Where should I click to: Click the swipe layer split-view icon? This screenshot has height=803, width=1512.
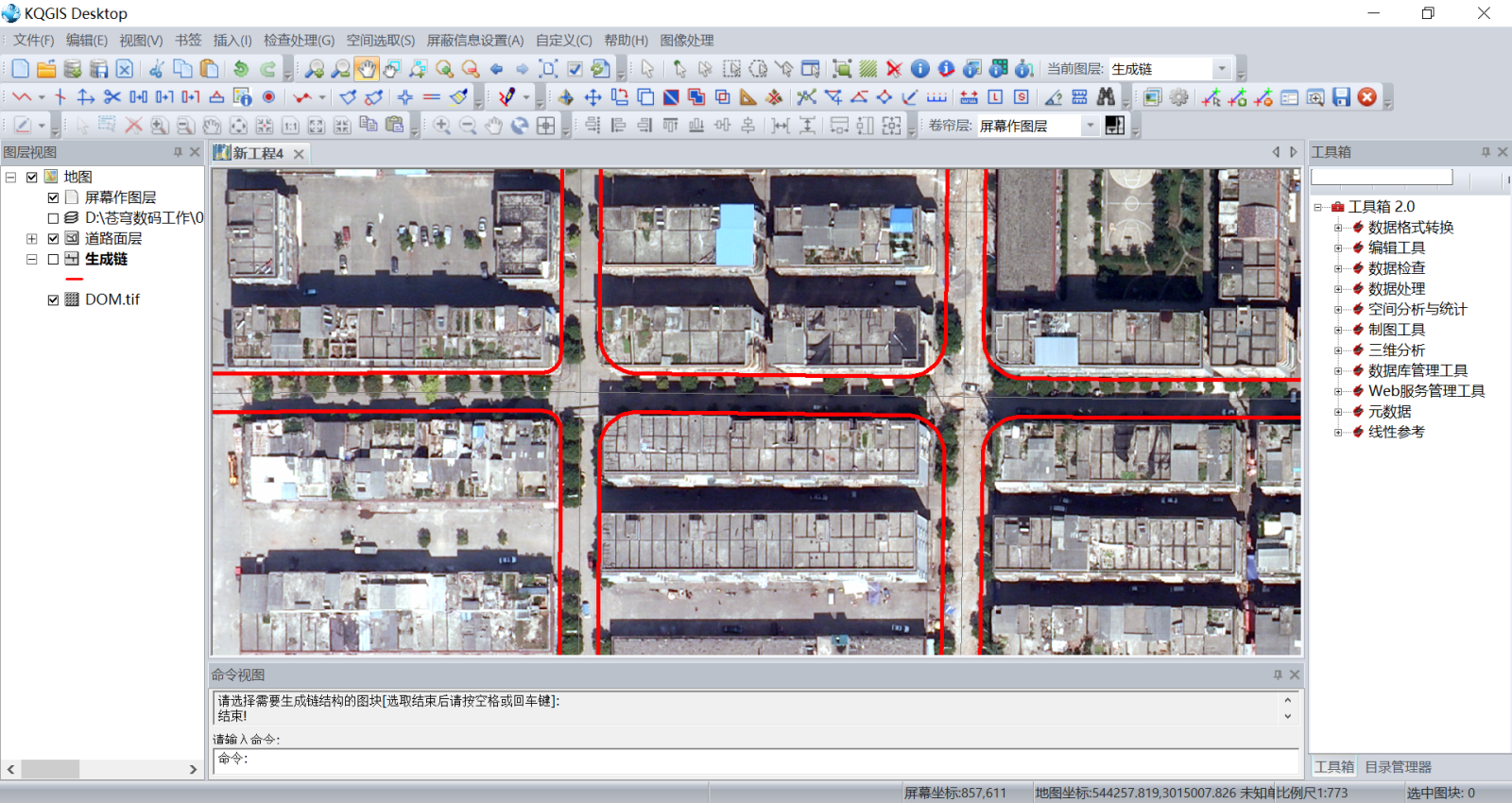1115,126
